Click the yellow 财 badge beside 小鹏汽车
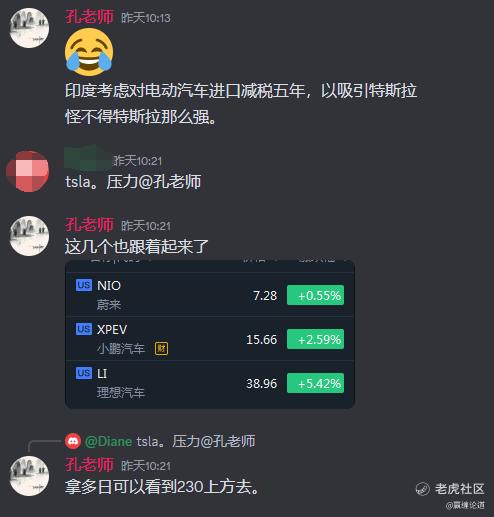The height and width of the screenshot is (517, 494). point(161,349)
